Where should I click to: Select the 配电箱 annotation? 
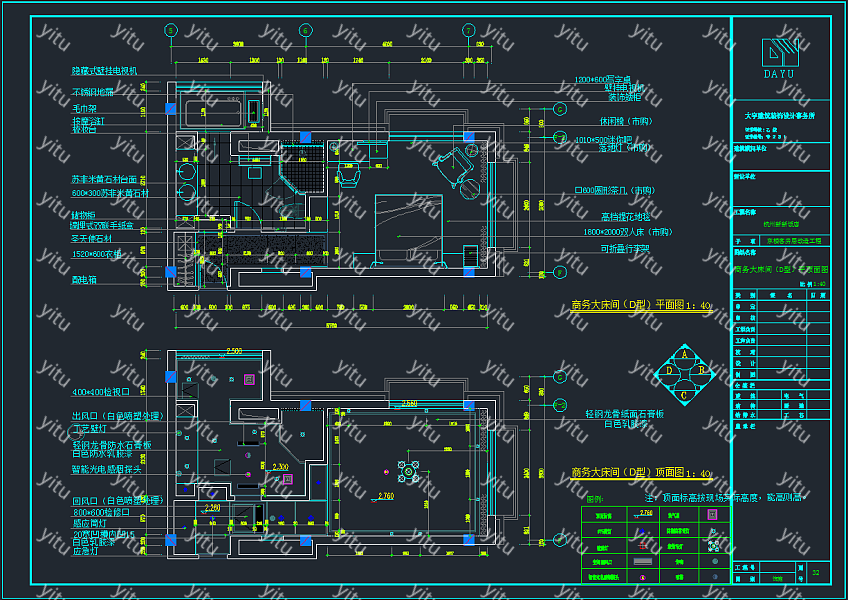[84, 280]
